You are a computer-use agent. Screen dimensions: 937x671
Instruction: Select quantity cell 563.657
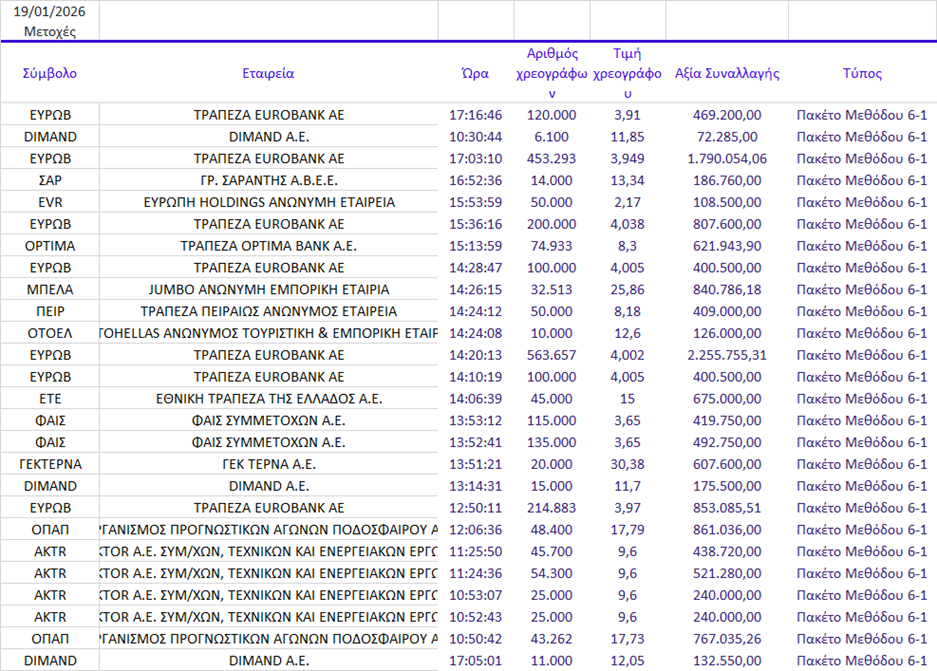click(552, 355)
